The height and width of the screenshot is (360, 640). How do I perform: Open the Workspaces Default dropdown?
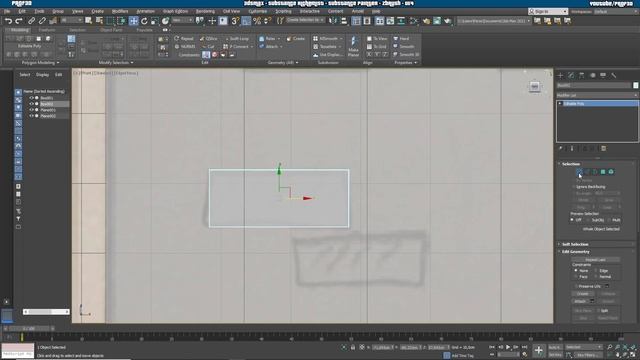[x=616, y=11]
